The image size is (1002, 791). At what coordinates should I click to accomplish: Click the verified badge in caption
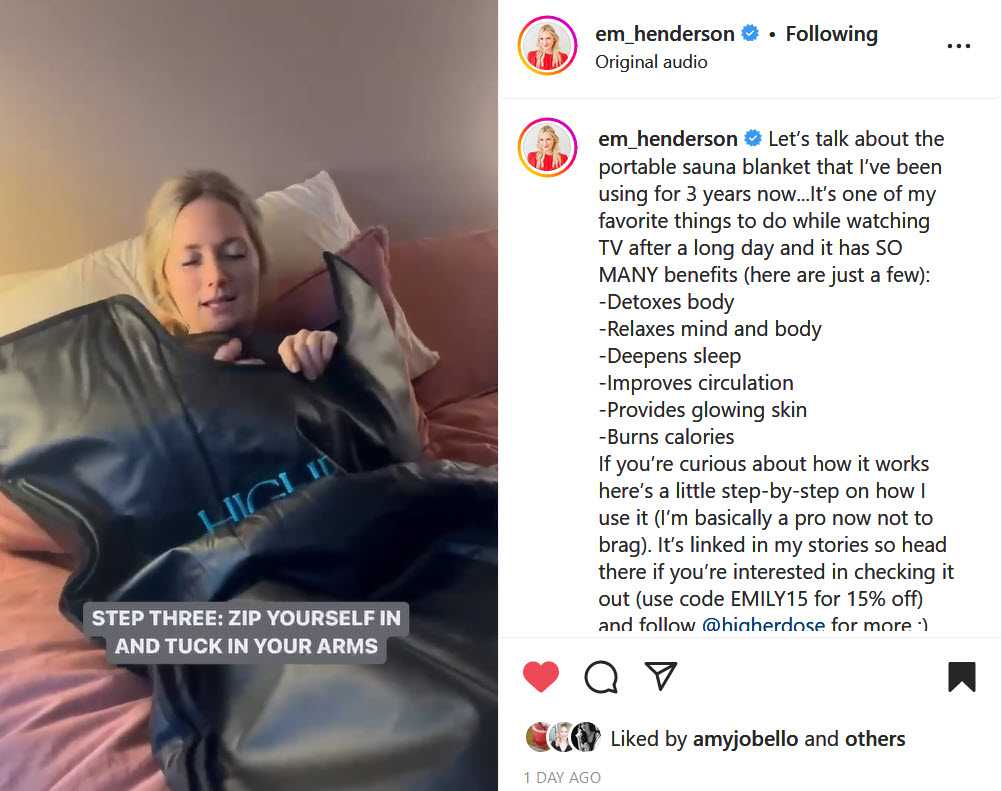click(x=753, y=138)
